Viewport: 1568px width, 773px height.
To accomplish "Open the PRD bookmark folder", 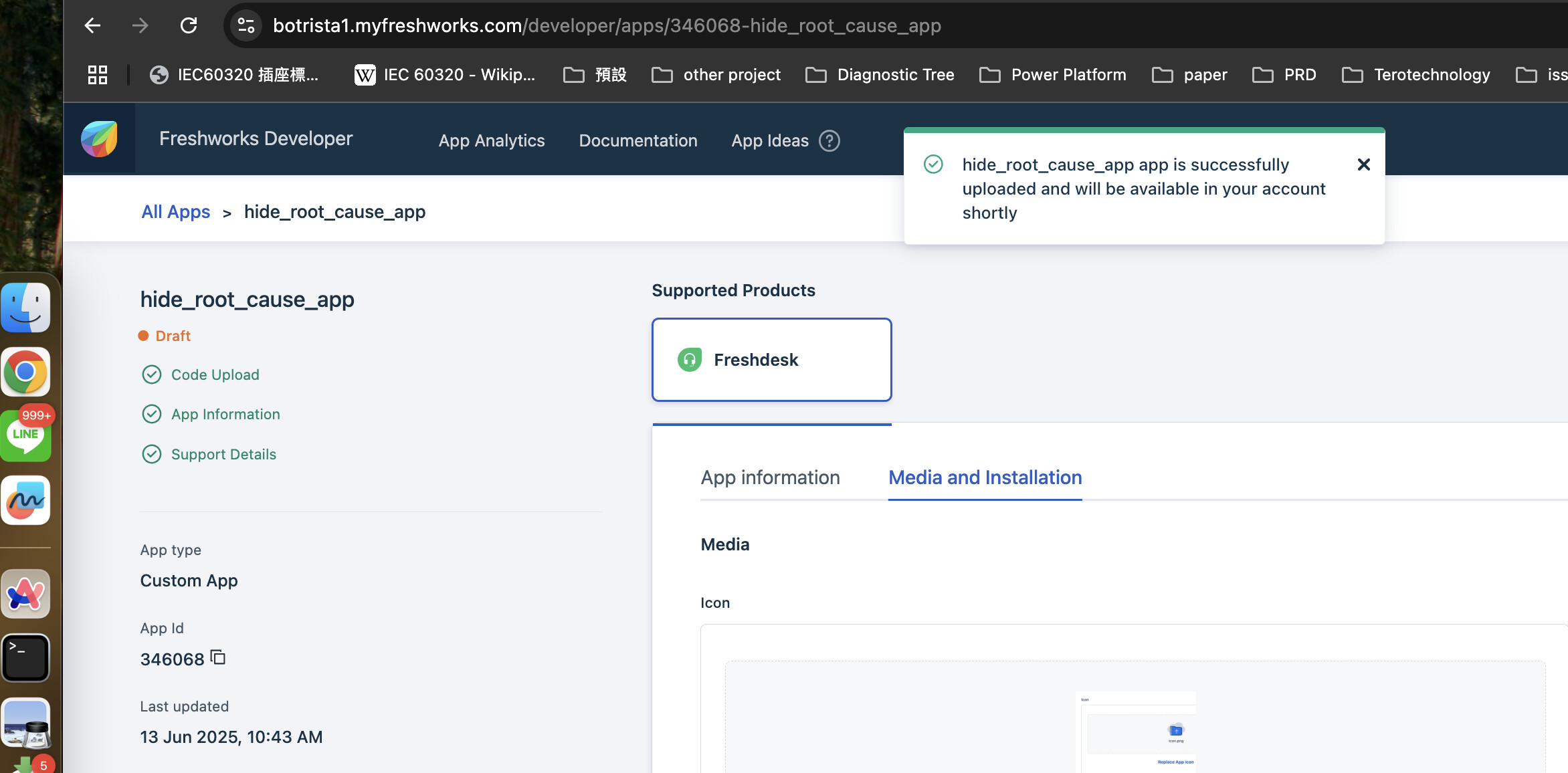I will (x=1284, y=74).
